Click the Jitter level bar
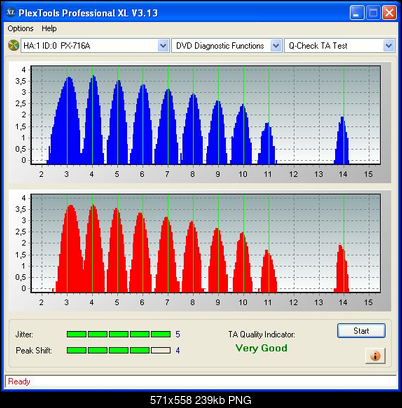Screen dimensions: 402x408 click(x=119, y=334)
